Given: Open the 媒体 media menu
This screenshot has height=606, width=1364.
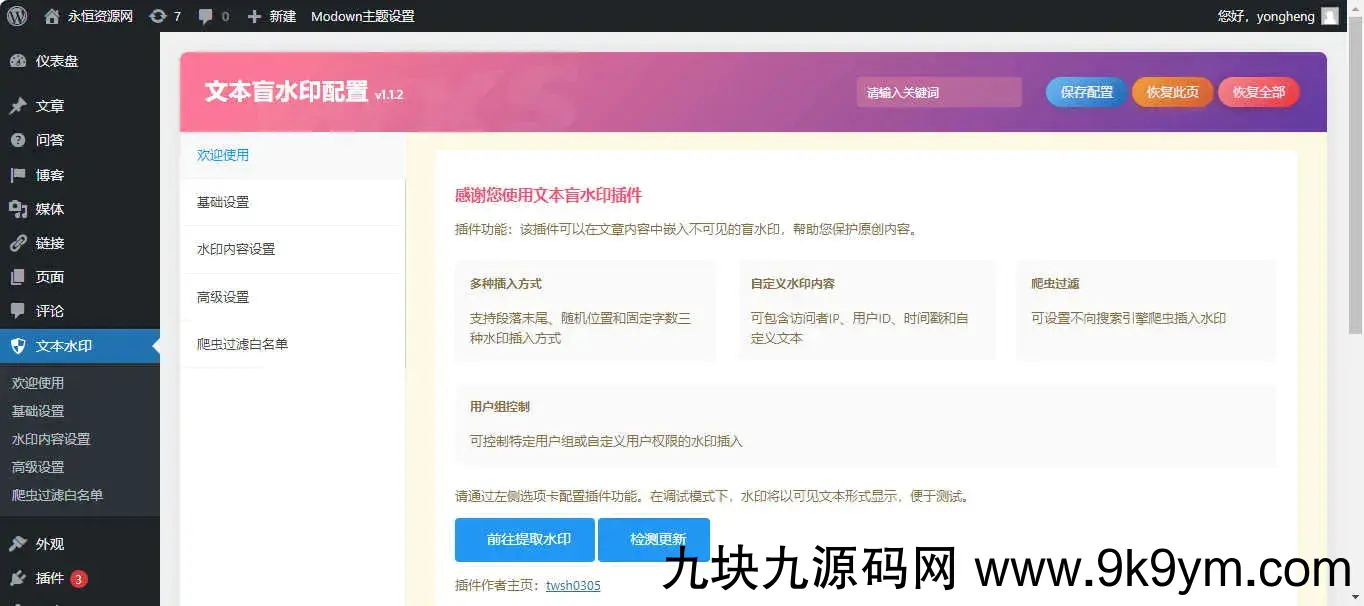Looking at the screenshot, I should (x=49, y=209).
